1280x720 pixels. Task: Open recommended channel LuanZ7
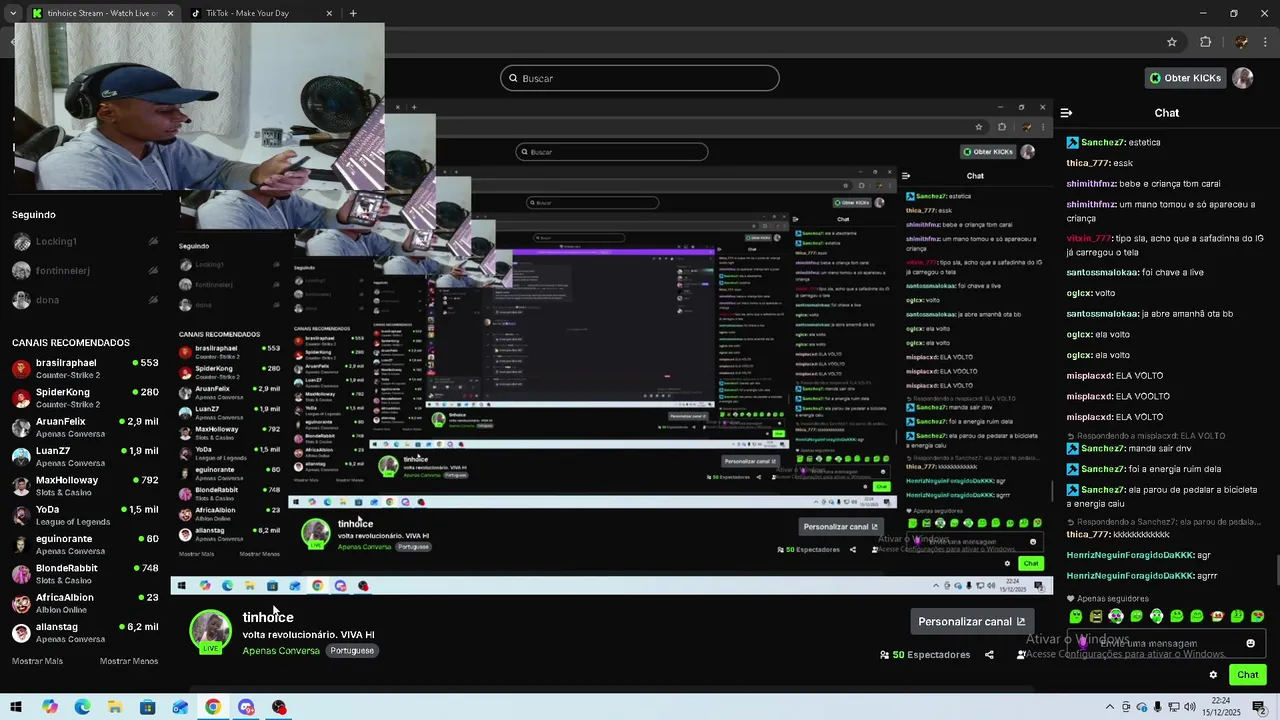coord(85,456)
